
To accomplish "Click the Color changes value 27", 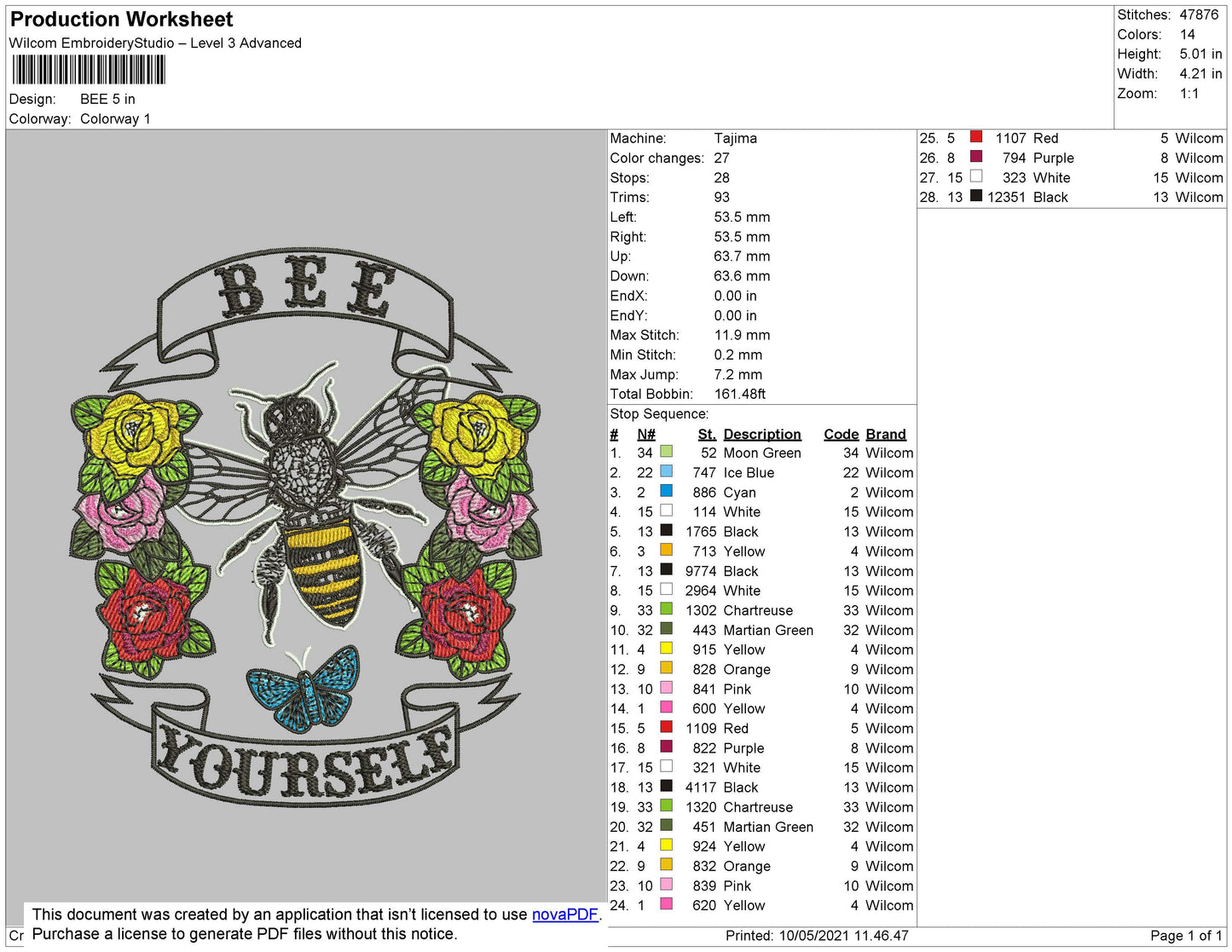I will pyautogui.click(x=721, y=158).
